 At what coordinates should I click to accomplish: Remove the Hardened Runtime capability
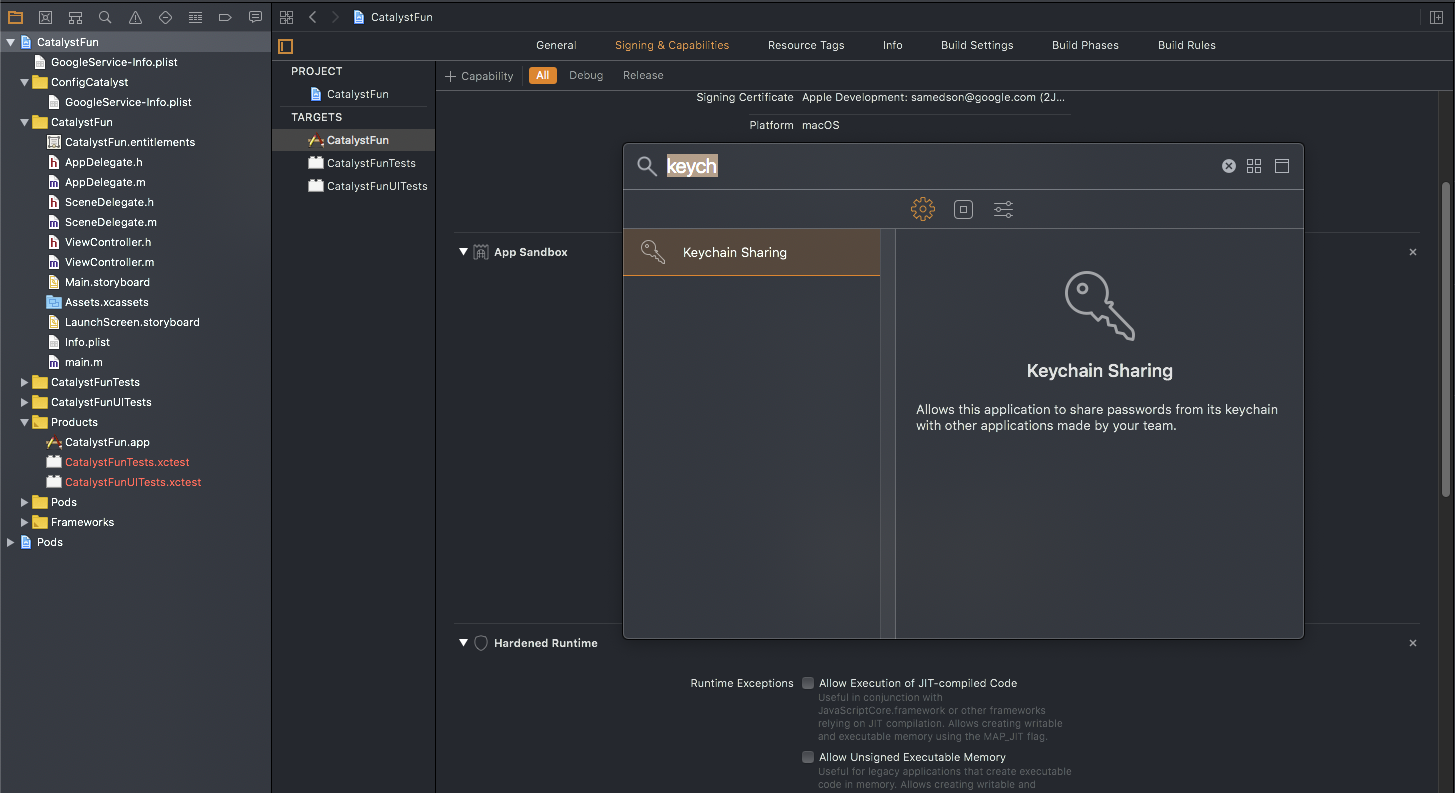point(1413,643)
